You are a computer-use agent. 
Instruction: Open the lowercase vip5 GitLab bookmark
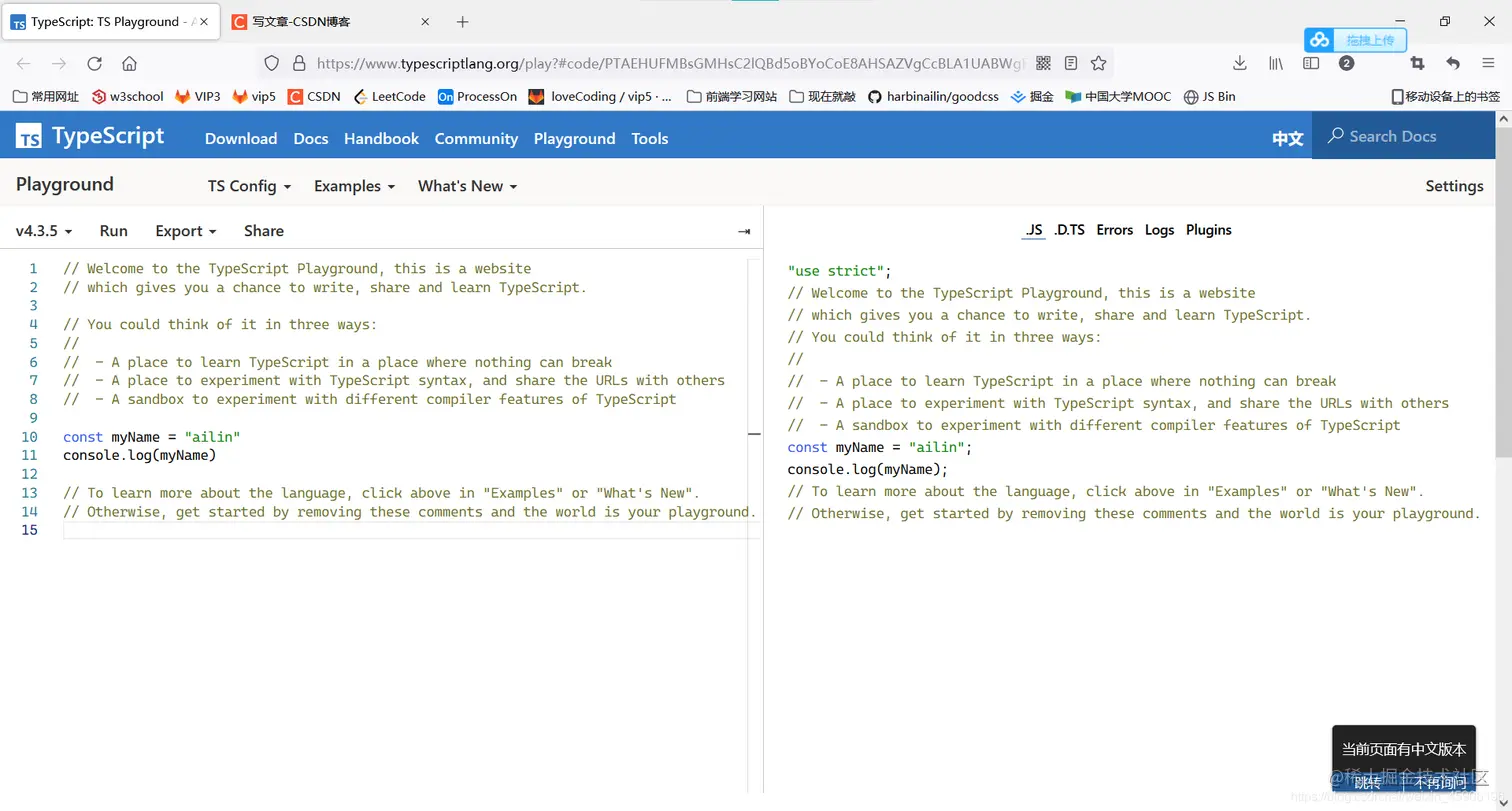point(254,97)
